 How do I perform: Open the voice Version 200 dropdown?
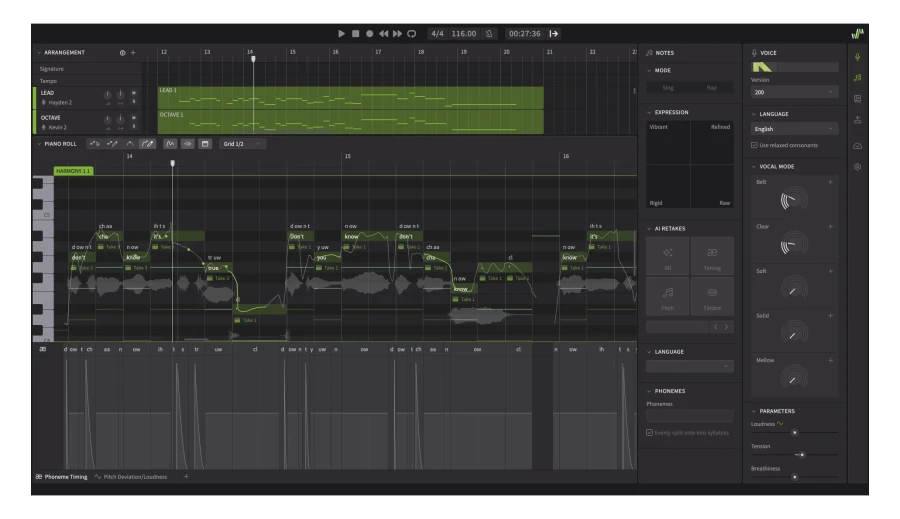click(x=794, y=92)
